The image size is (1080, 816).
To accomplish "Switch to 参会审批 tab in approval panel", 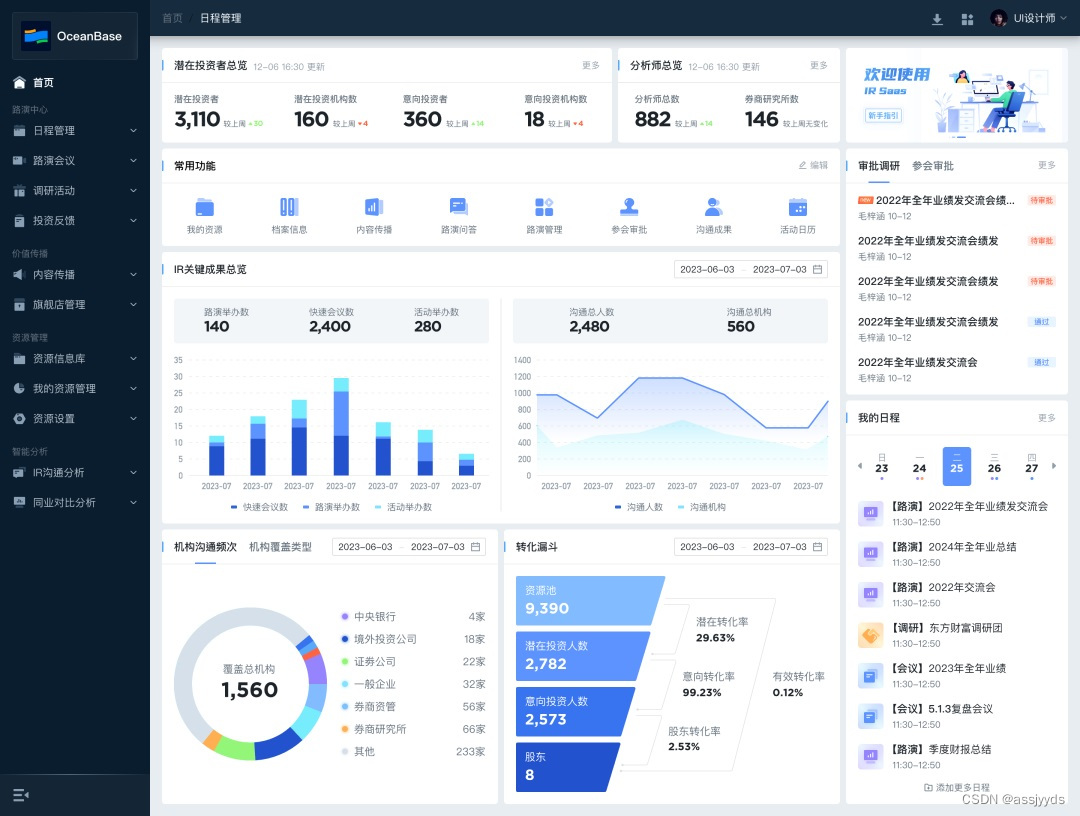I will point(933,166).
